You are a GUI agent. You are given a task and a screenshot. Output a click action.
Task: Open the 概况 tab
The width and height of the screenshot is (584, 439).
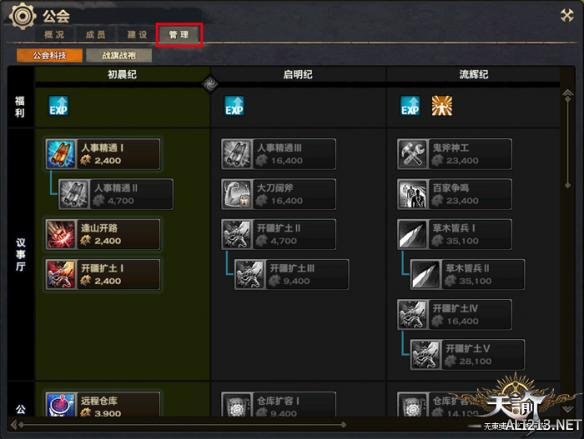tap(54, 35)
